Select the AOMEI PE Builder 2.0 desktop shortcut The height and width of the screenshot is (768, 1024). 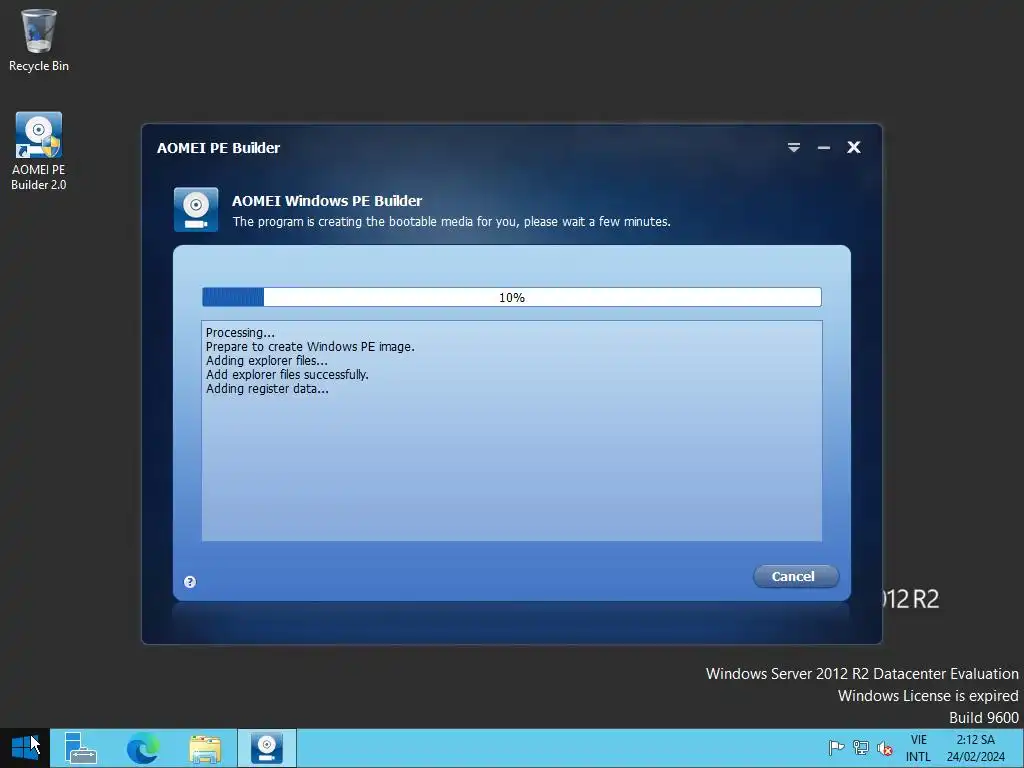39,152
